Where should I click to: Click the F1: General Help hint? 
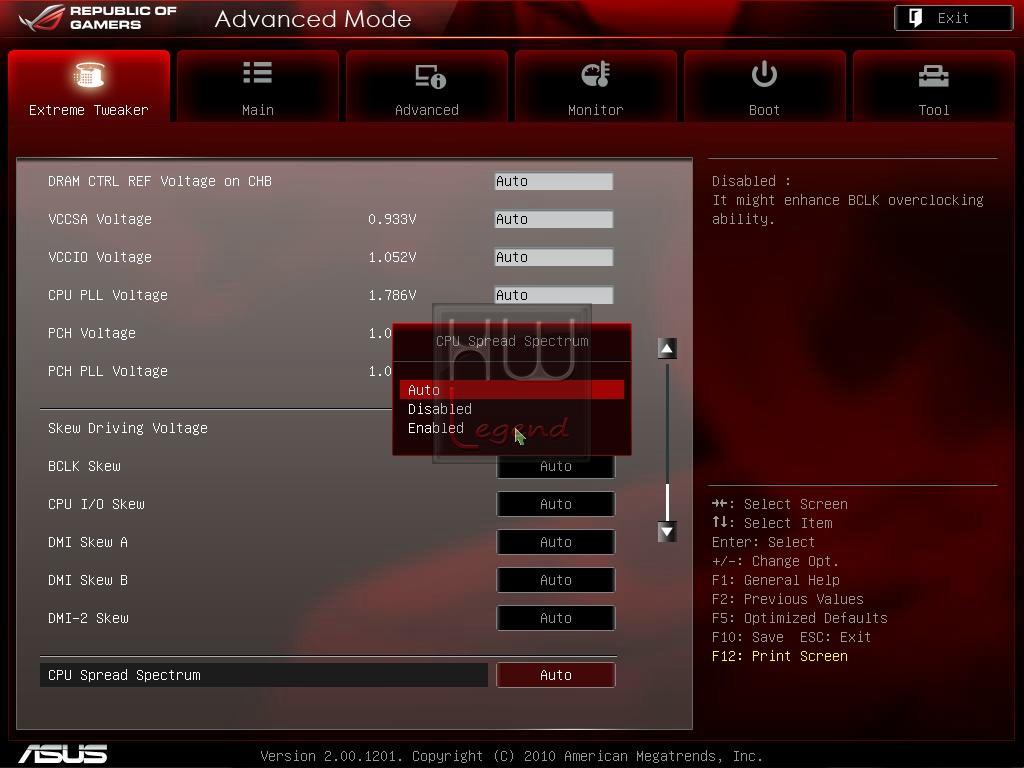coord(776,580)
